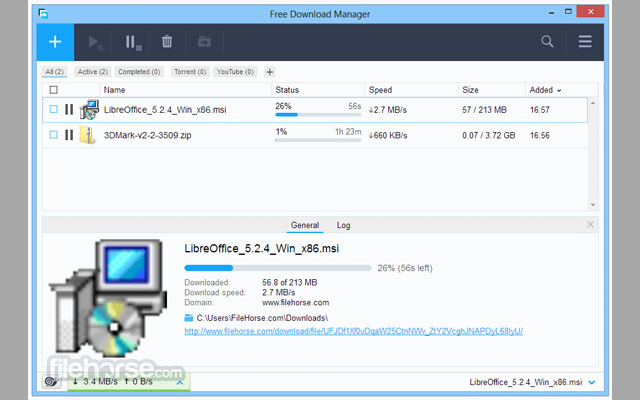Switch to the Log details tab
Image resolution: width=640 pixels, height=400 pixels.
pyautogui.click(x=343, y=225)
